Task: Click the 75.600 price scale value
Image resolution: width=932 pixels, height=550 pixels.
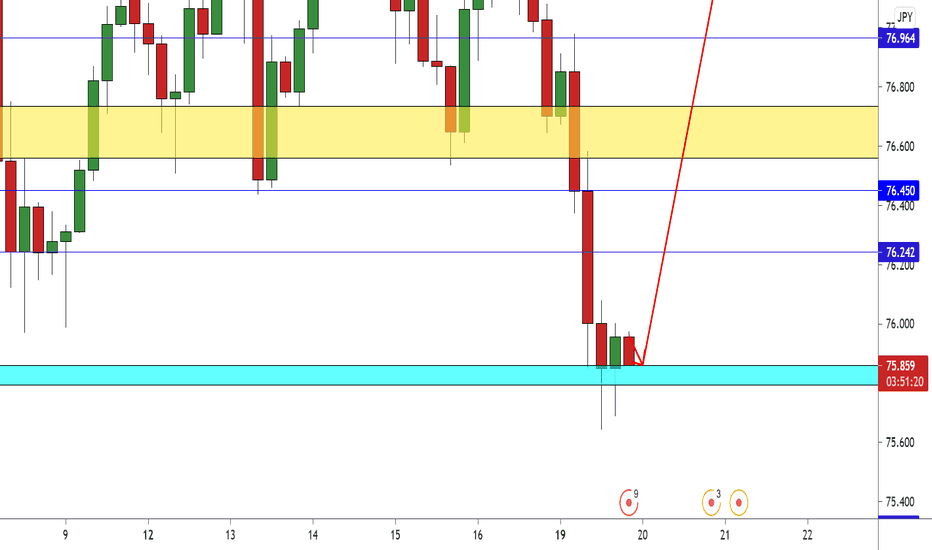Action: [x=899, y=442]
